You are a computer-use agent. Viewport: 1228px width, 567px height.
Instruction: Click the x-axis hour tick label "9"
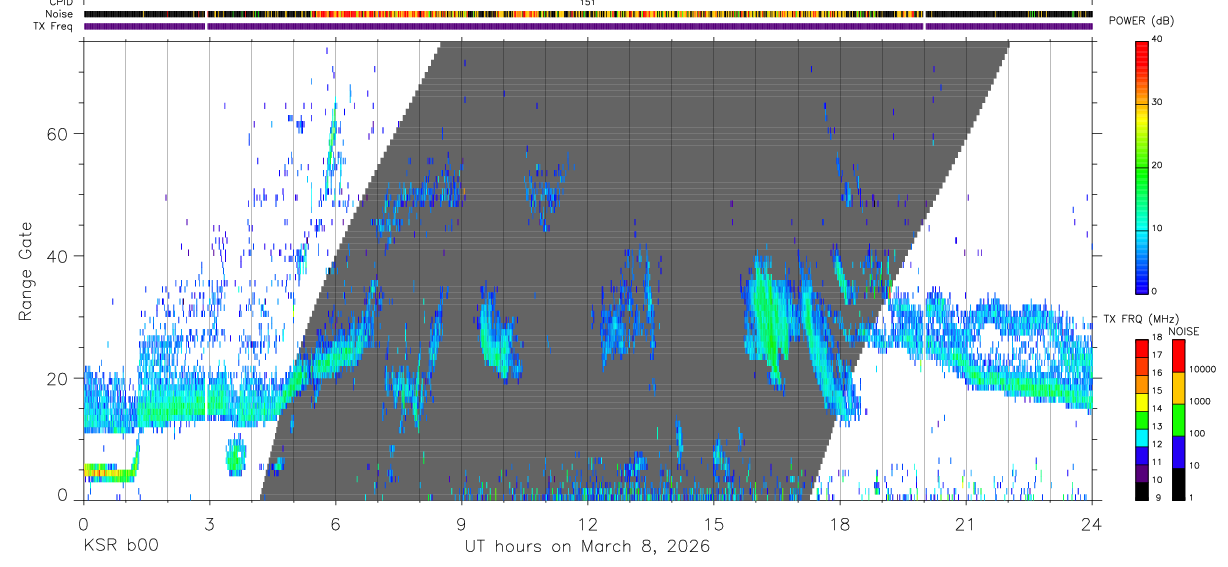pyautogui.click(x=461, y=522)
